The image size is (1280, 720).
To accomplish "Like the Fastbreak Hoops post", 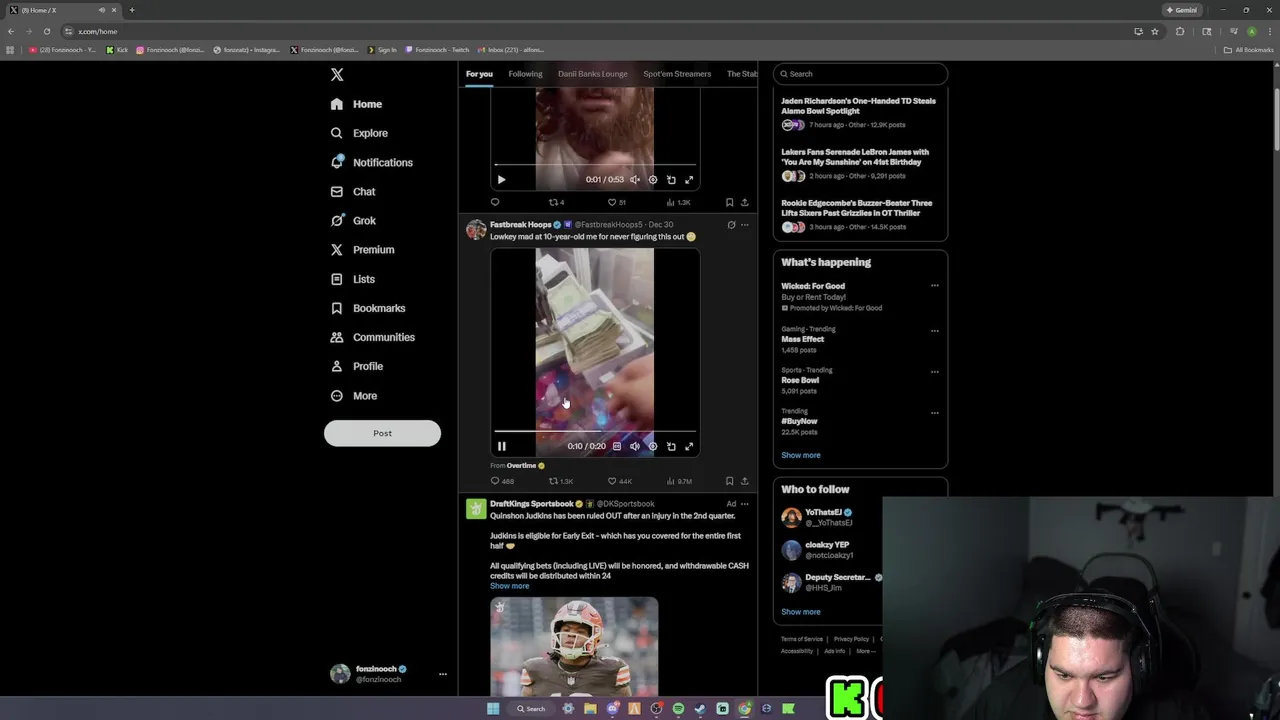I will (612, 481).
